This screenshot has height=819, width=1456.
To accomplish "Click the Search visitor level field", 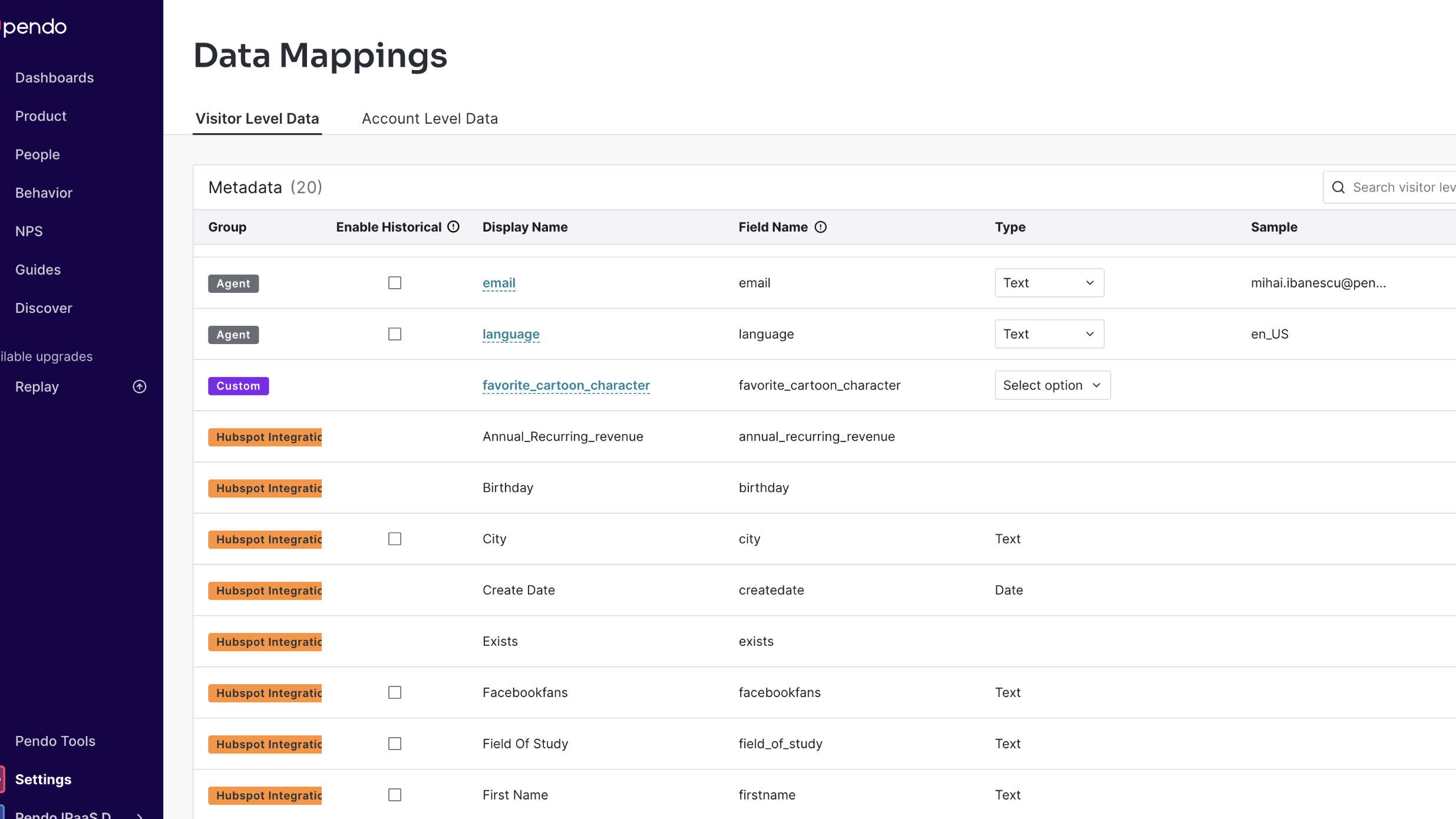I will click(x=1402, y=187).
